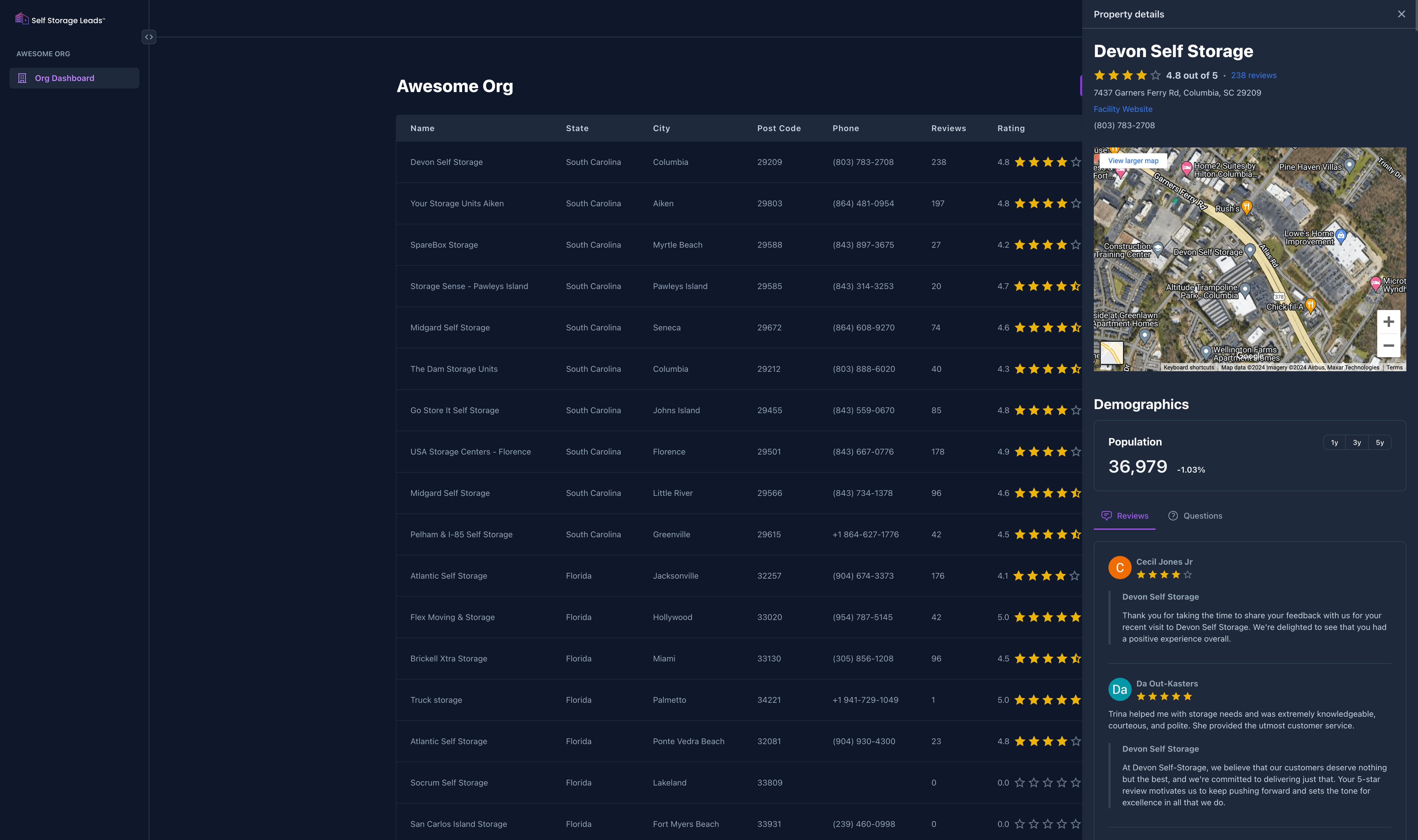Select The Dam Storage Units row
Screen dimensions: 1418x840
point(739,369)
